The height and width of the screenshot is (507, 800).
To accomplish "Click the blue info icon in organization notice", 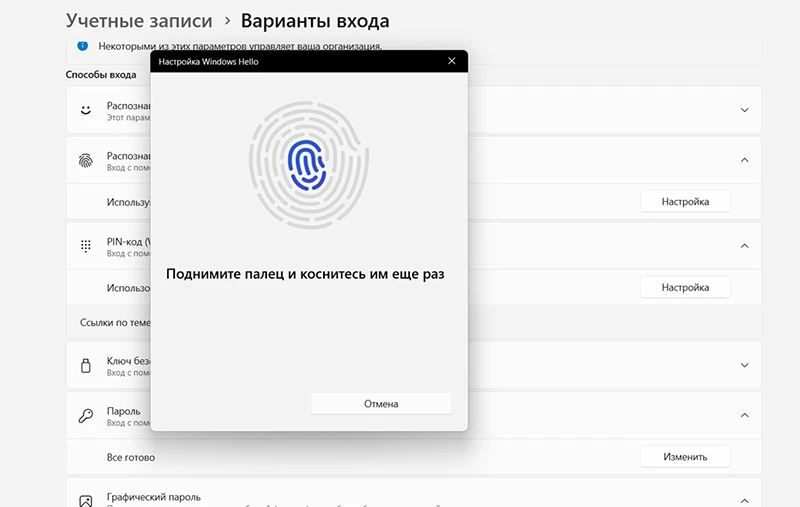I will (83, 46).
